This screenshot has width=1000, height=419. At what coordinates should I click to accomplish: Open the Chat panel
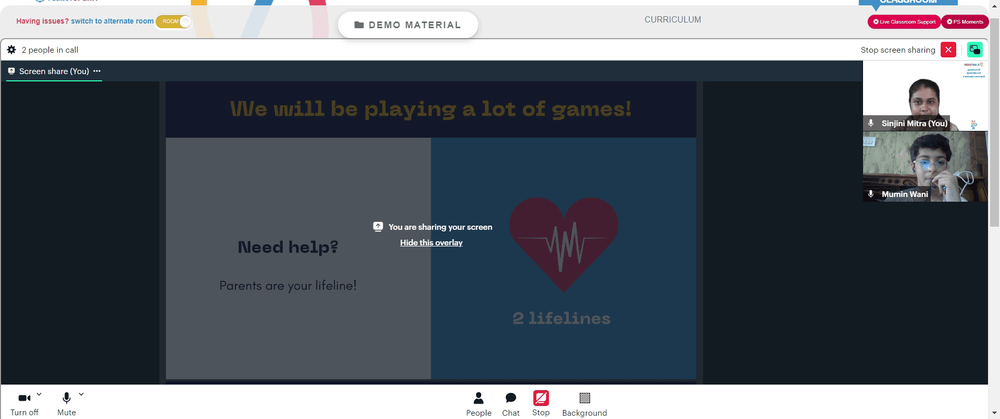[511, 404]
